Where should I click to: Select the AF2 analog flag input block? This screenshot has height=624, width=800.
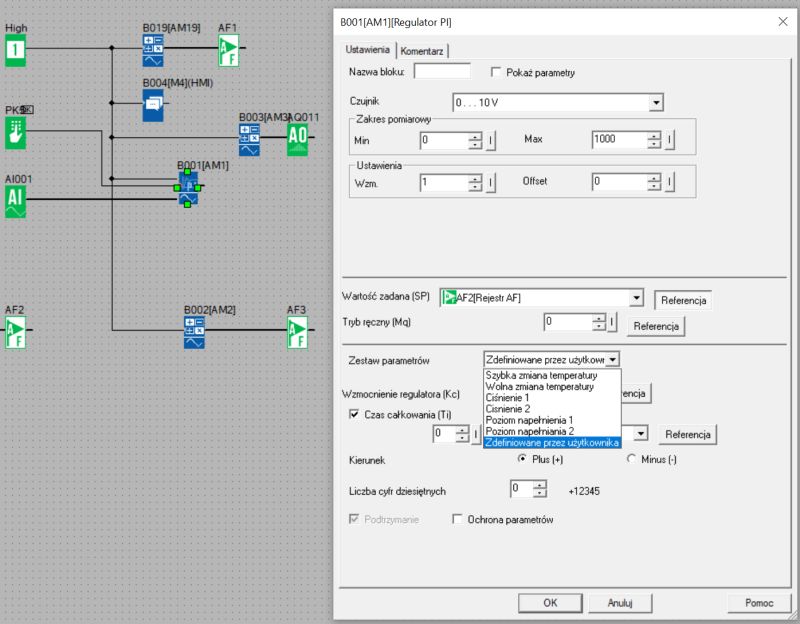tap(15, 333)
